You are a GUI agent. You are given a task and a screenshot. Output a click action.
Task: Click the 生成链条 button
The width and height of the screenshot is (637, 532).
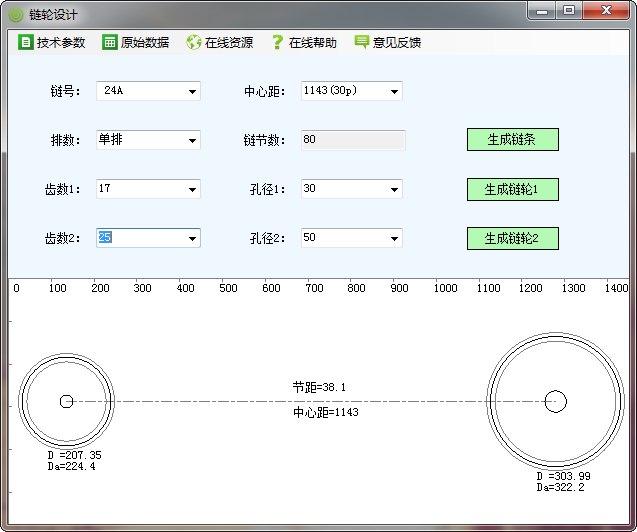tap(513, 139)
